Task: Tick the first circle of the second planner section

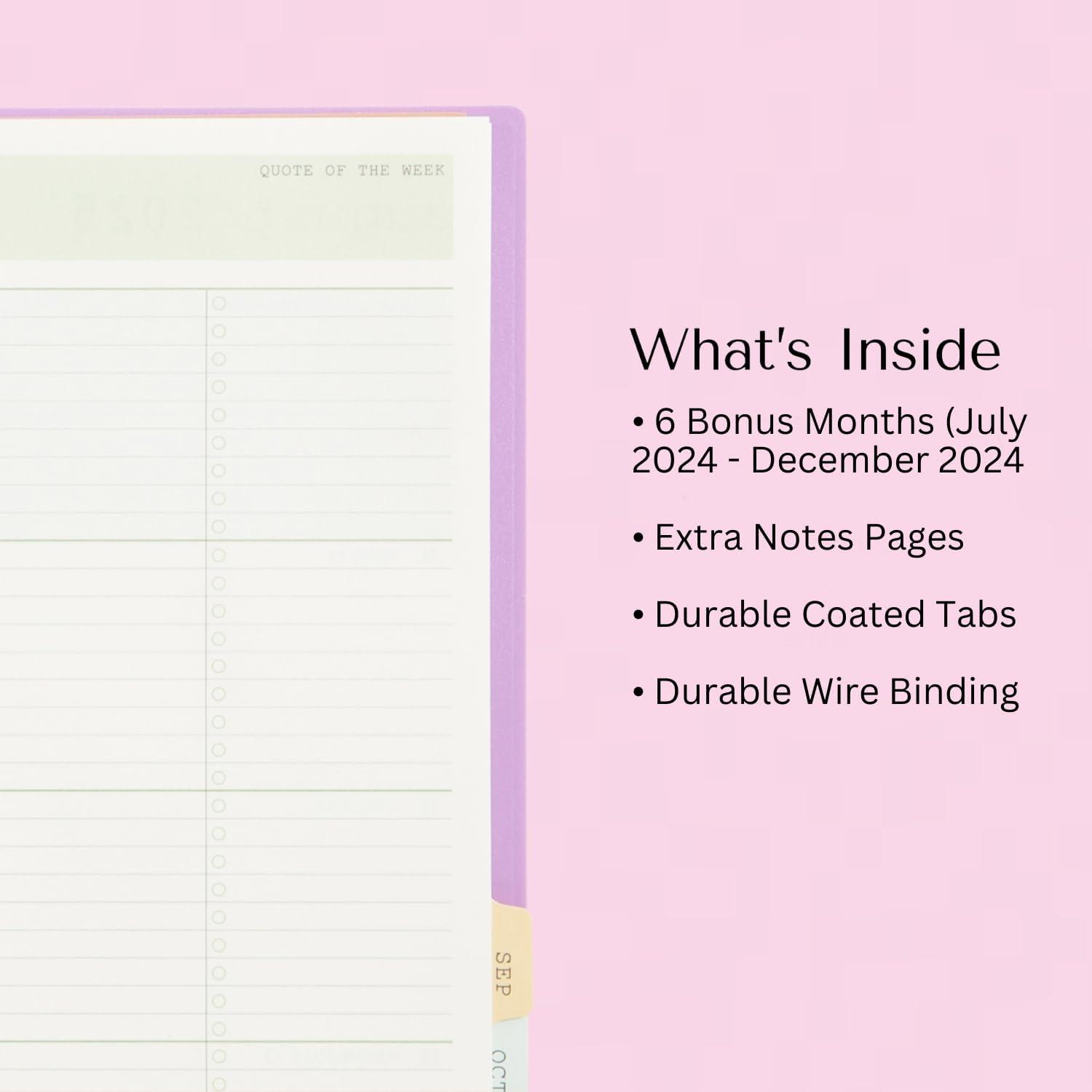Action: 218,555
